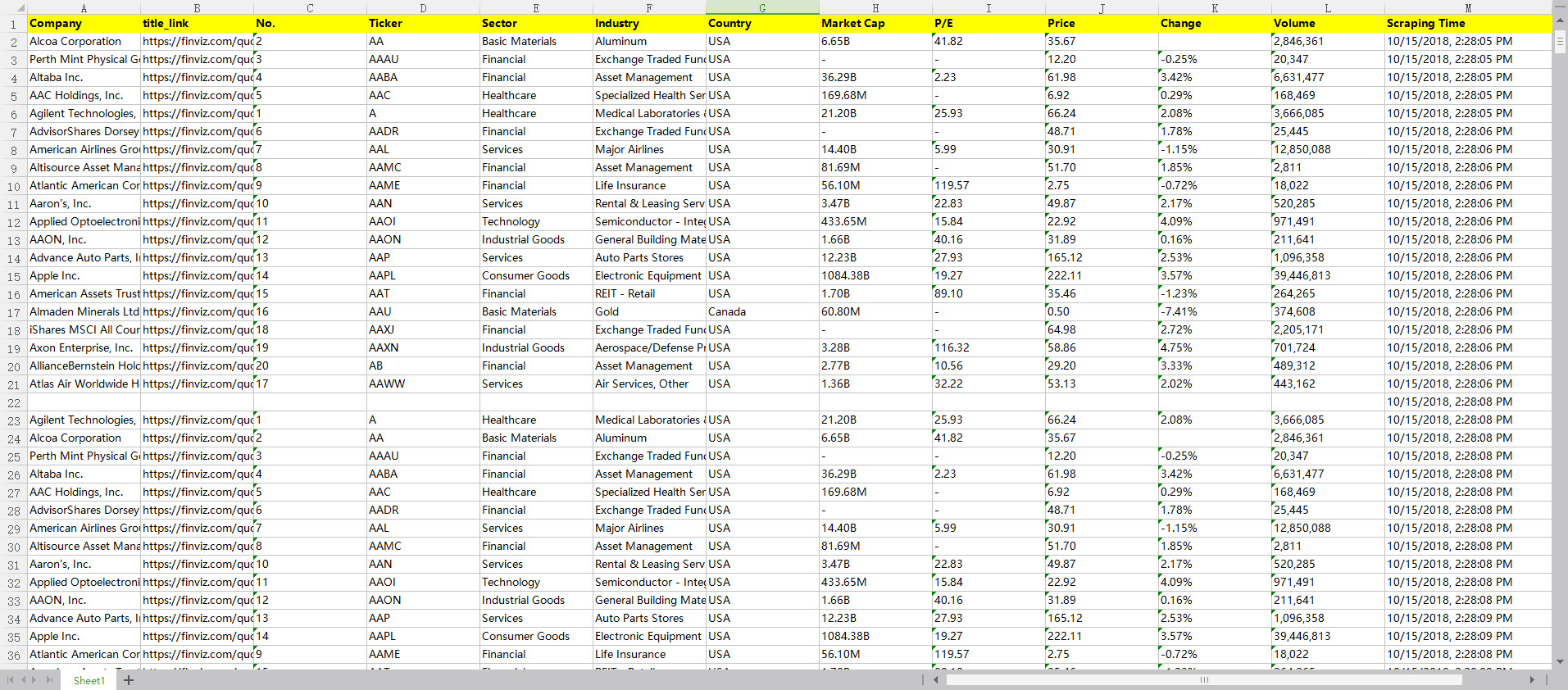Select the highlighted column G header
Image resolution: width=1568 pixels, height=690 pixels.
tap(762, 7)
